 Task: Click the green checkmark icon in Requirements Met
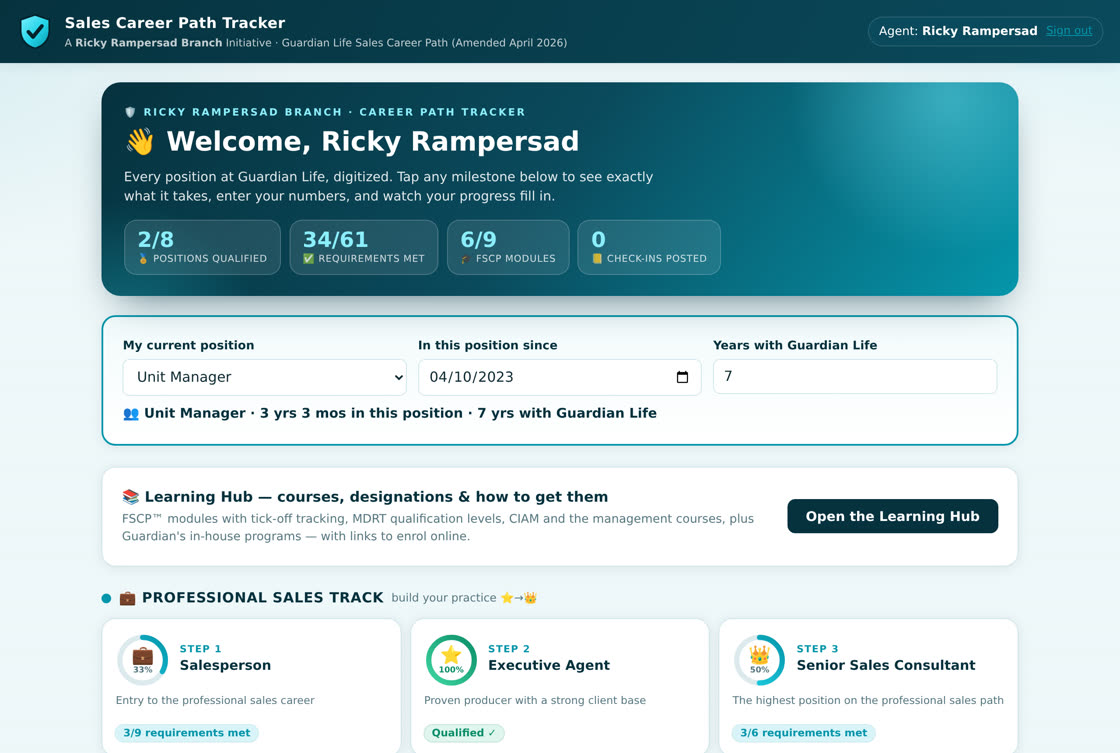309,259
